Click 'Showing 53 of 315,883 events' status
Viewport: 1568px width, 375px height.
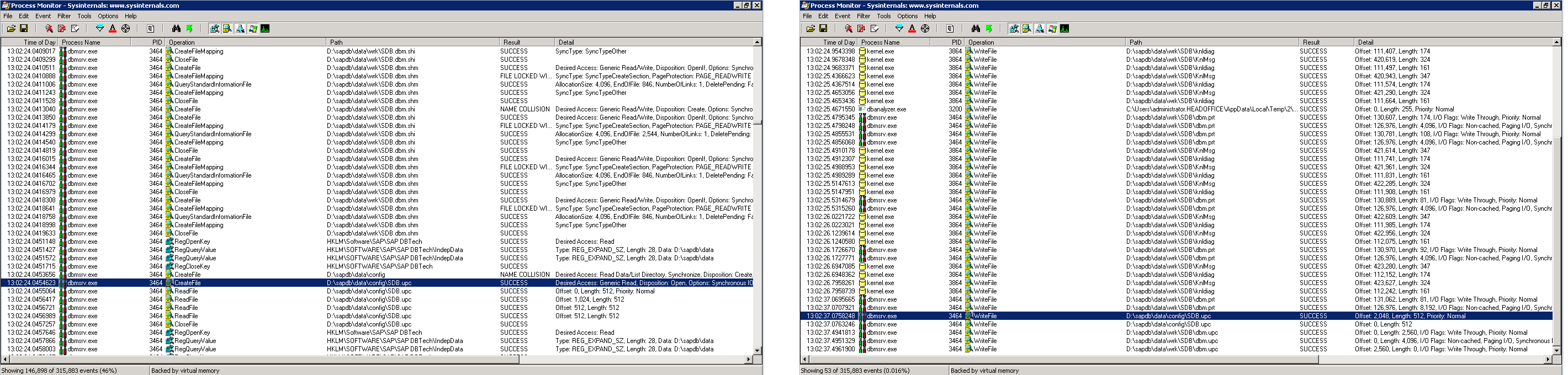coord(855,370)
